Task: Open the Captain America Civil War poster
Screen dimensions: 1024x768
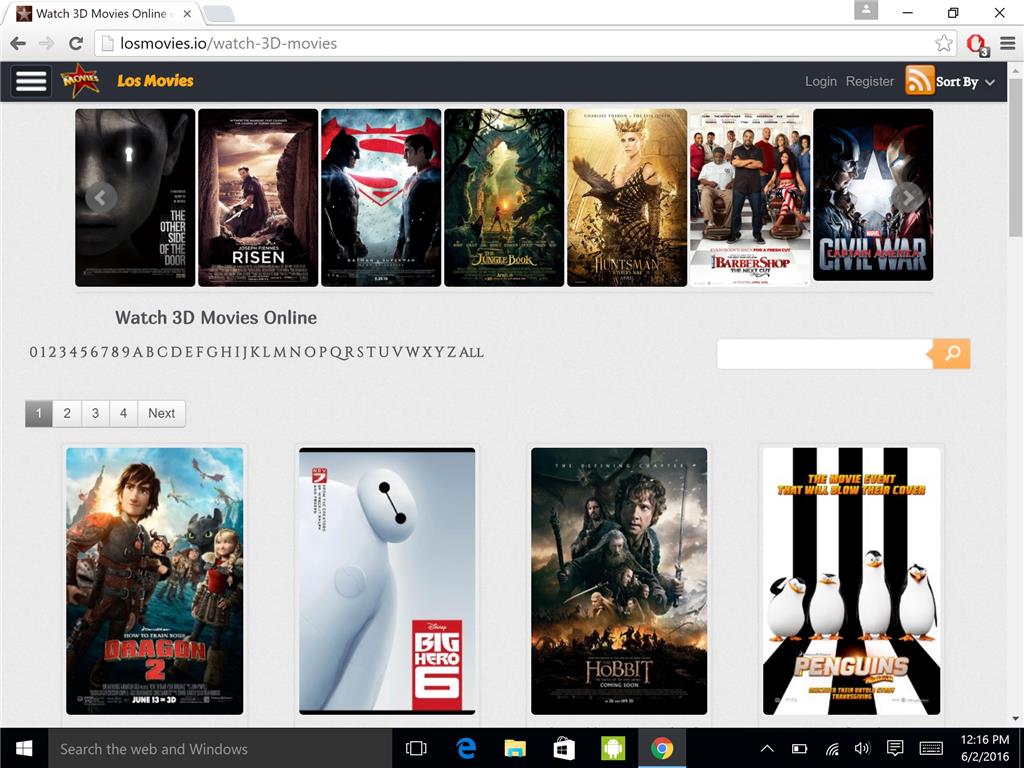Action: (873, 195)
